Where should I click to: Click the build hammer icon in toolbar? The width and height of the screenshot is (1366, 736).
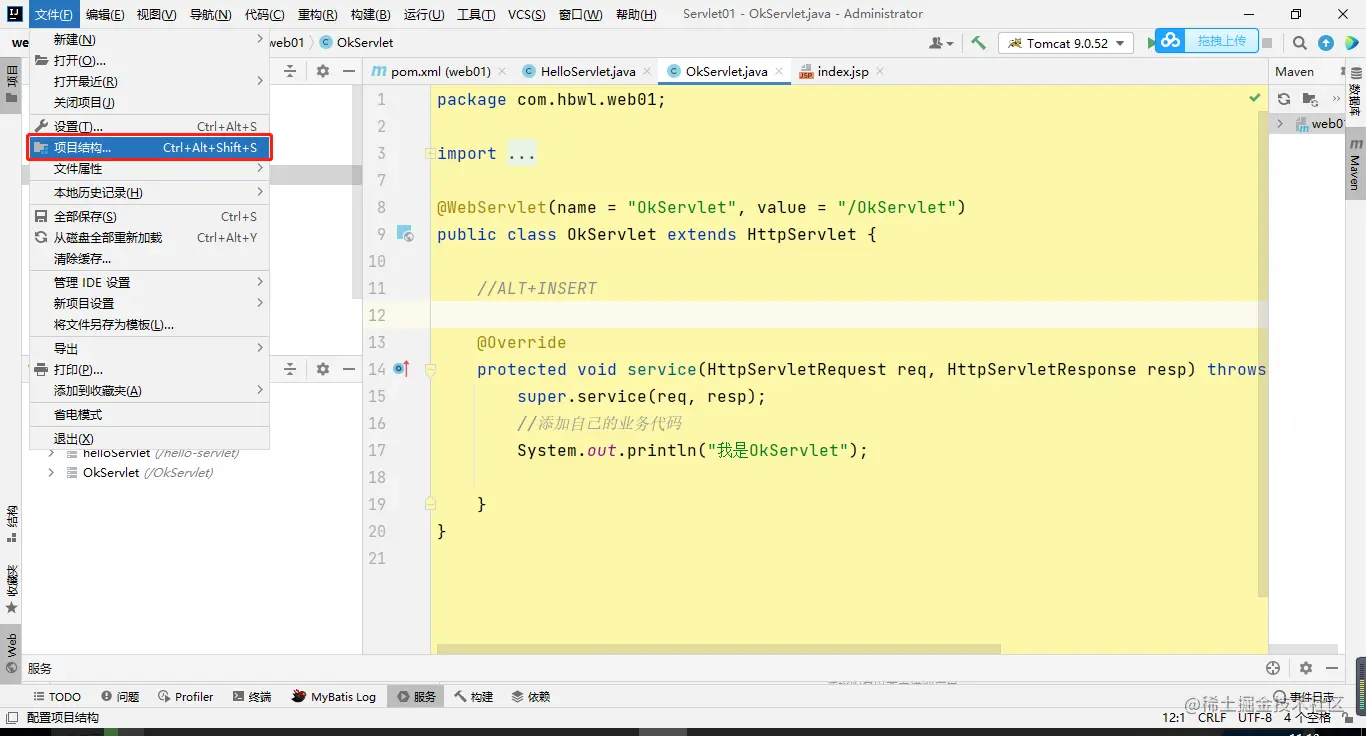pyautogui.click(x=979, y=43)
